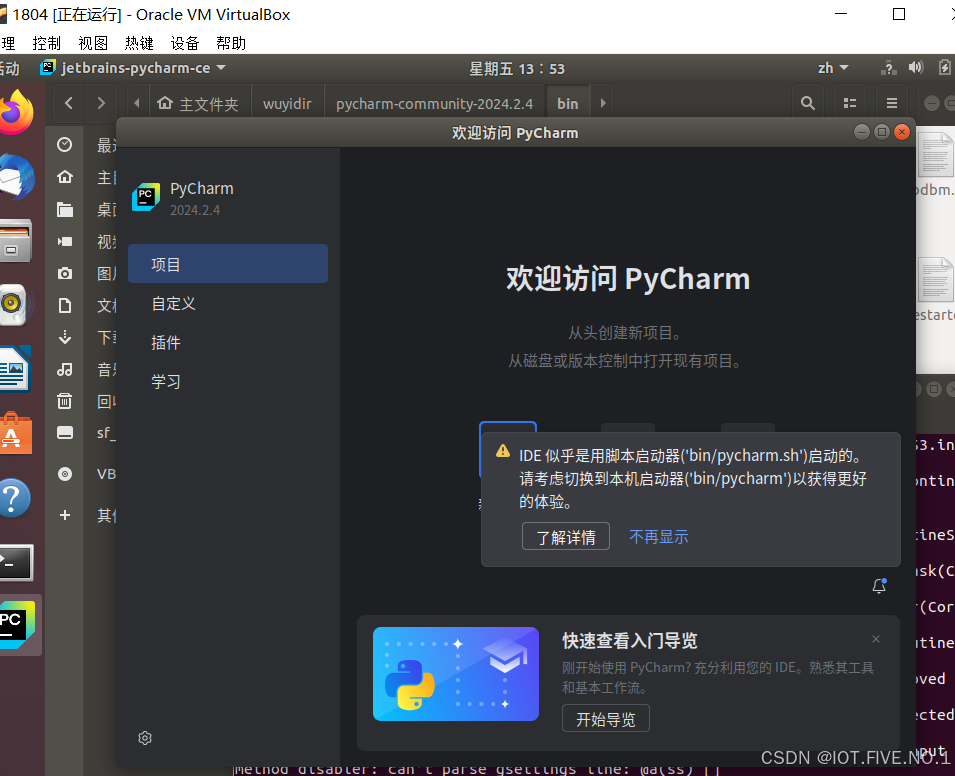Click the 星期五 13:53 clock in top bar
Image resolution: width=955 pixels, height=776 pixels.
click(516, 68)
